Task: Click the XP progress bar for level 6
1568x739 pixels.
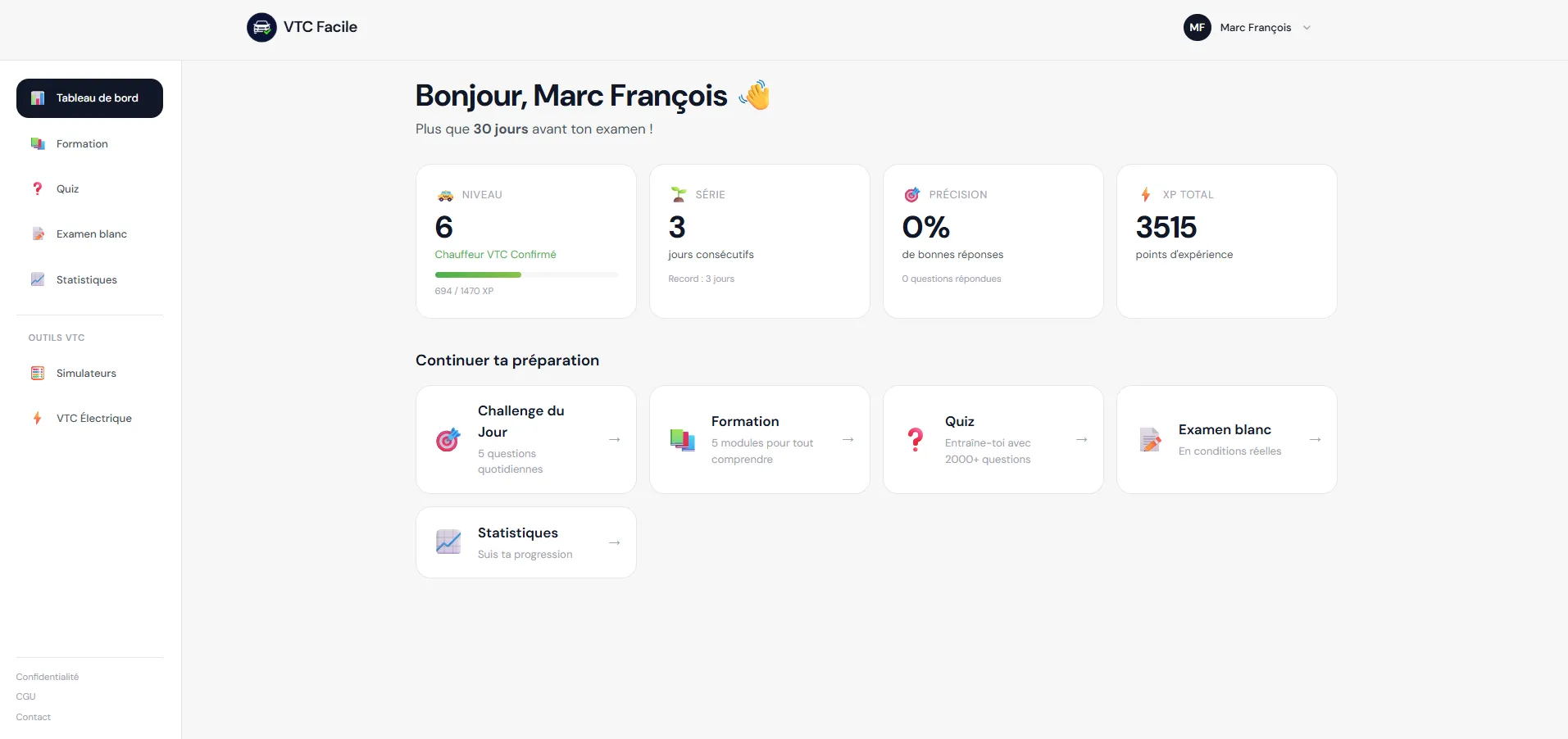Action: [525, 274]
